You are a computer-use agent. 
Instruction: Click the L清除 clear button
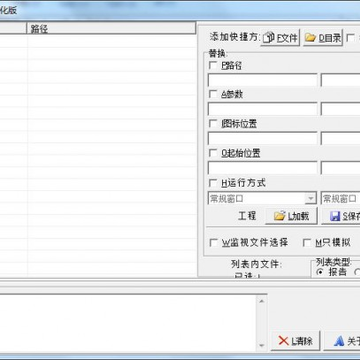click(296, 341)
